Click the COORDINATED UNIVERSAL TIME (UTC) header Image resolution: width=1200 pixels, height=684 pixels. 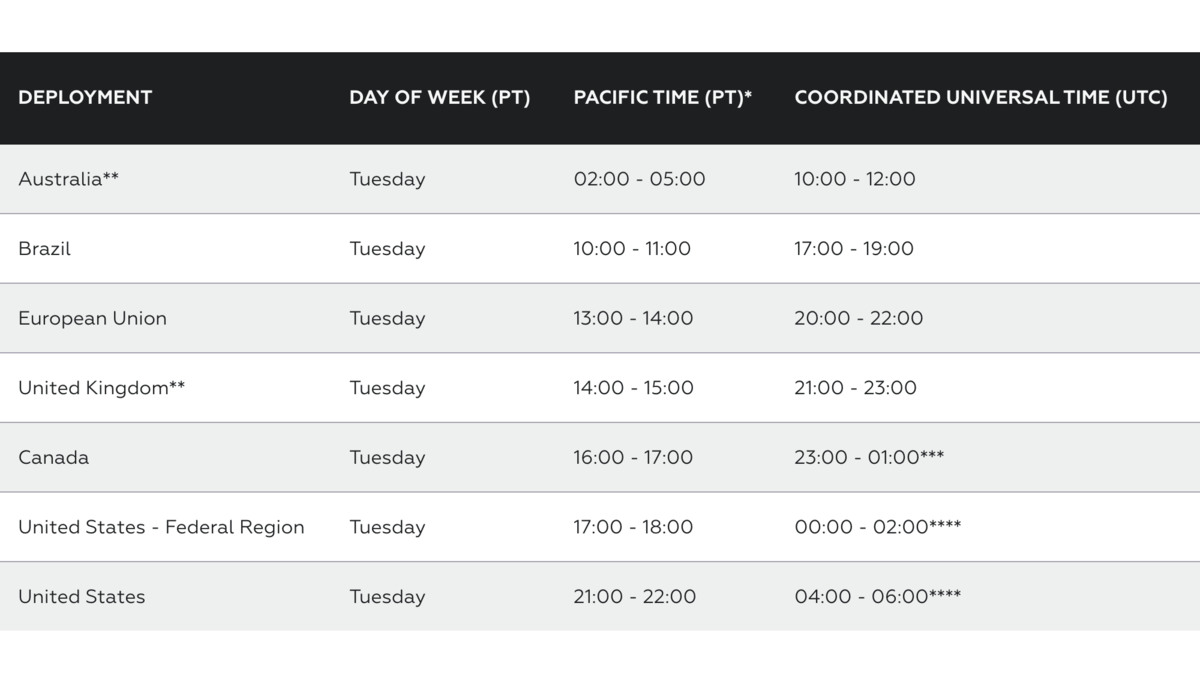[981, 98]
